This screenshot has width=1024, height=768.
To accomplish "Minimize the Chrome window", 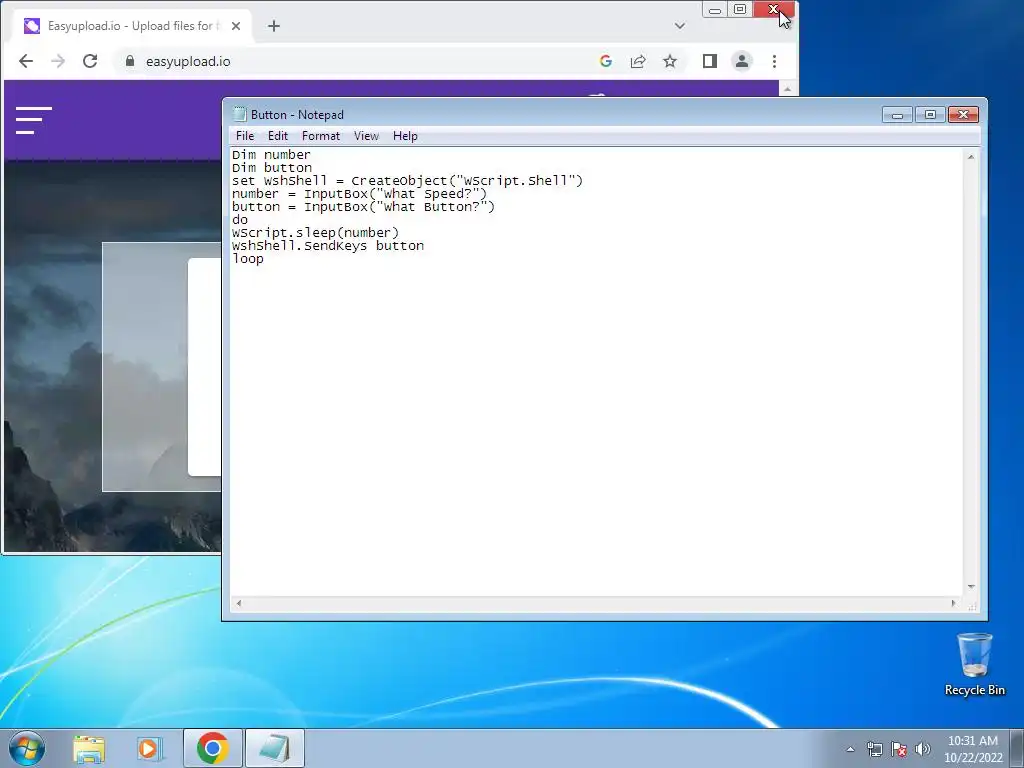I will (x=714, y=10).
